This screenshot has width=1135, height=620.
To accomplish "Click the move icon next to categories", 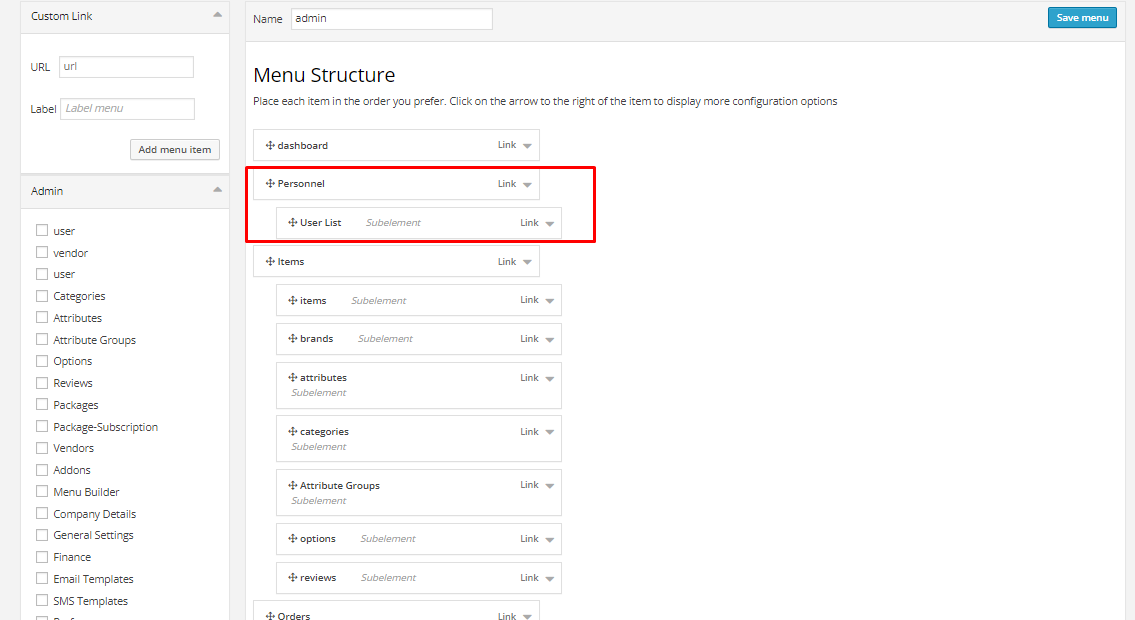I will pos(292,432).
